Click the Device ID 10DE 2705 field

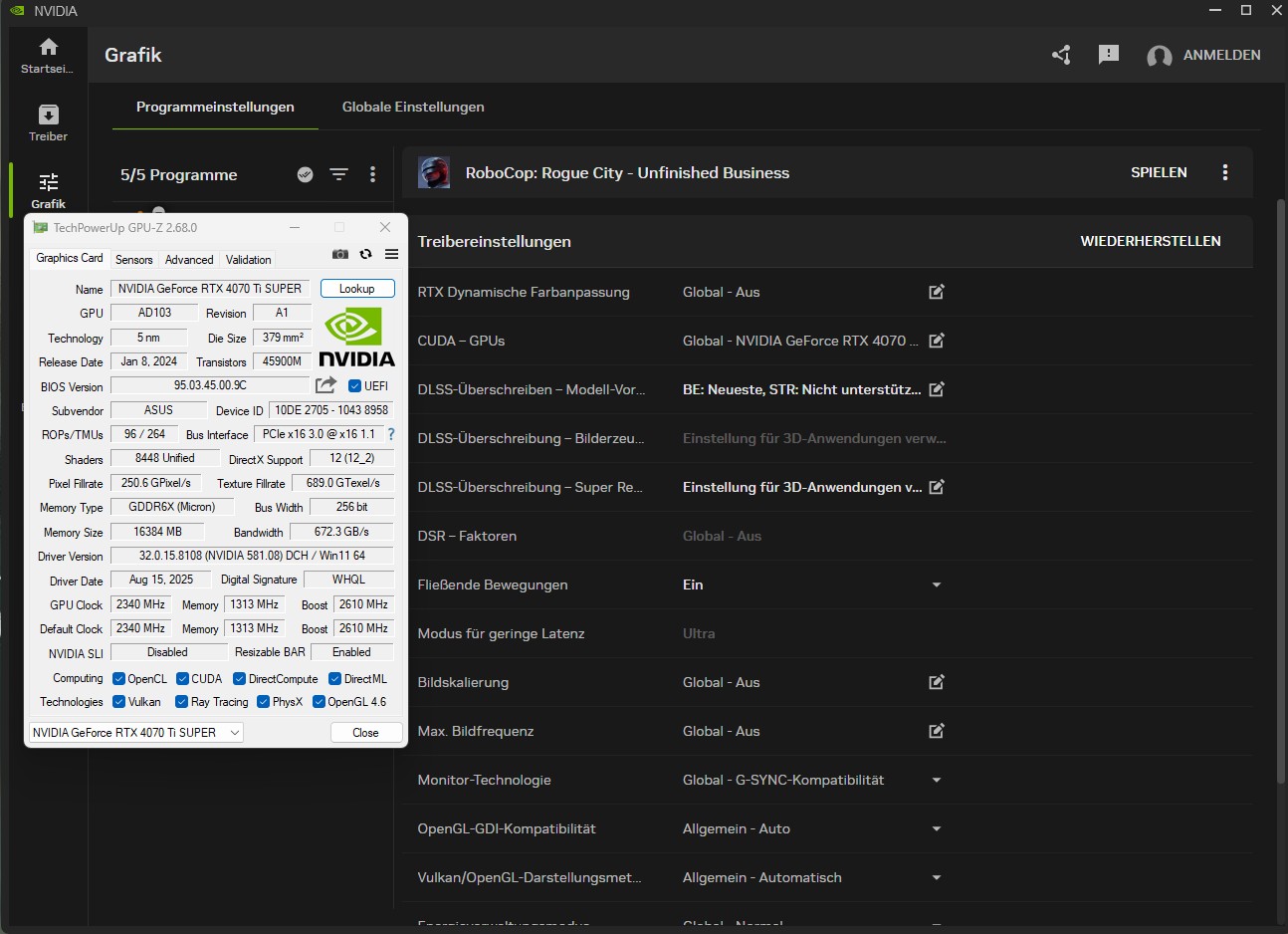pos(331,409)
